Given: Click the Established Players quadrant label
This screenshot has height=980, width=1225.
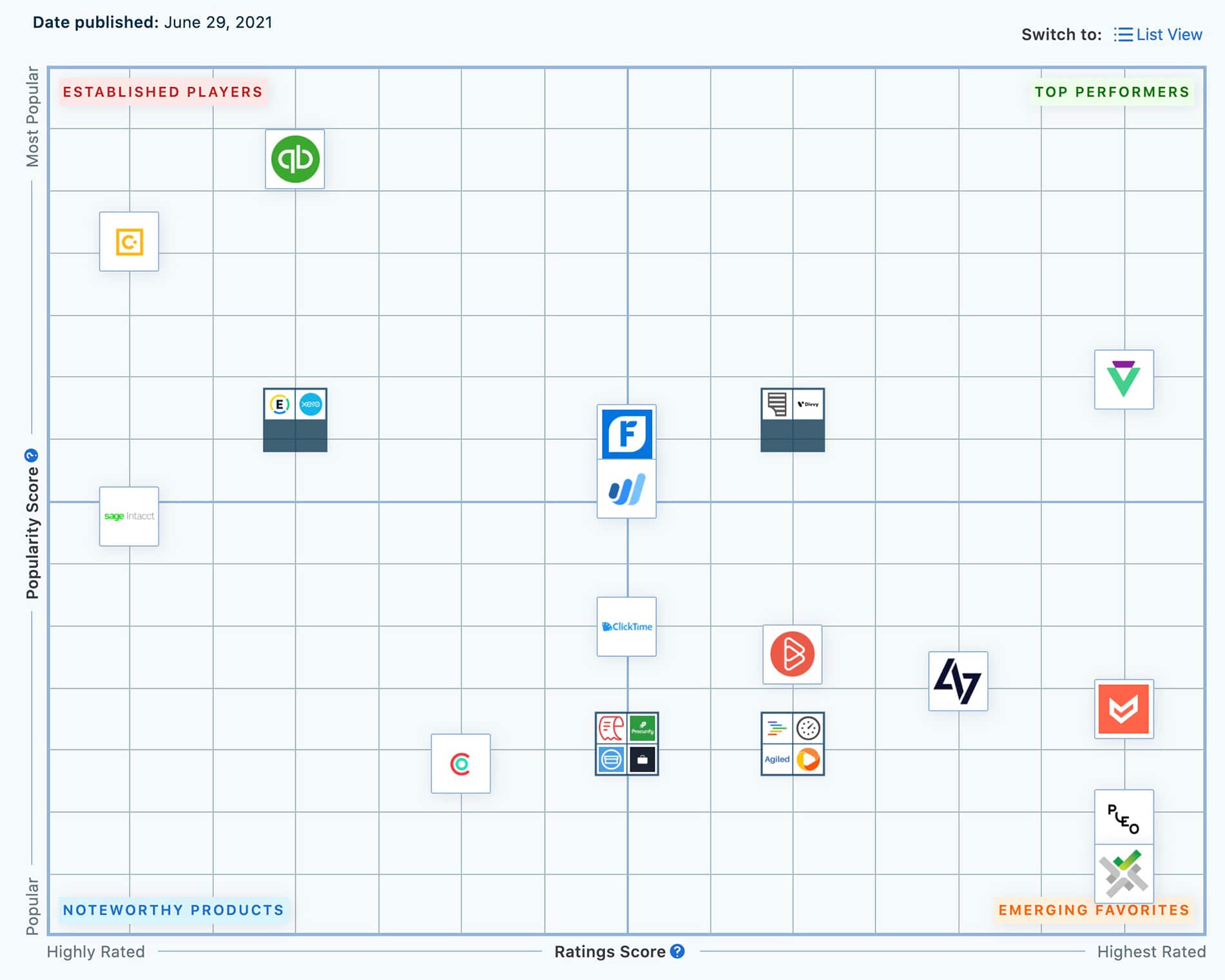Looking at the screenshot, I should (163, 92).
